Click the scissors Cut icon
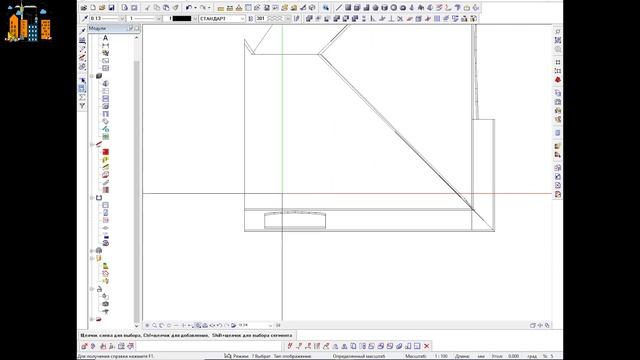The image size is (640, 360). coord(147,8)
